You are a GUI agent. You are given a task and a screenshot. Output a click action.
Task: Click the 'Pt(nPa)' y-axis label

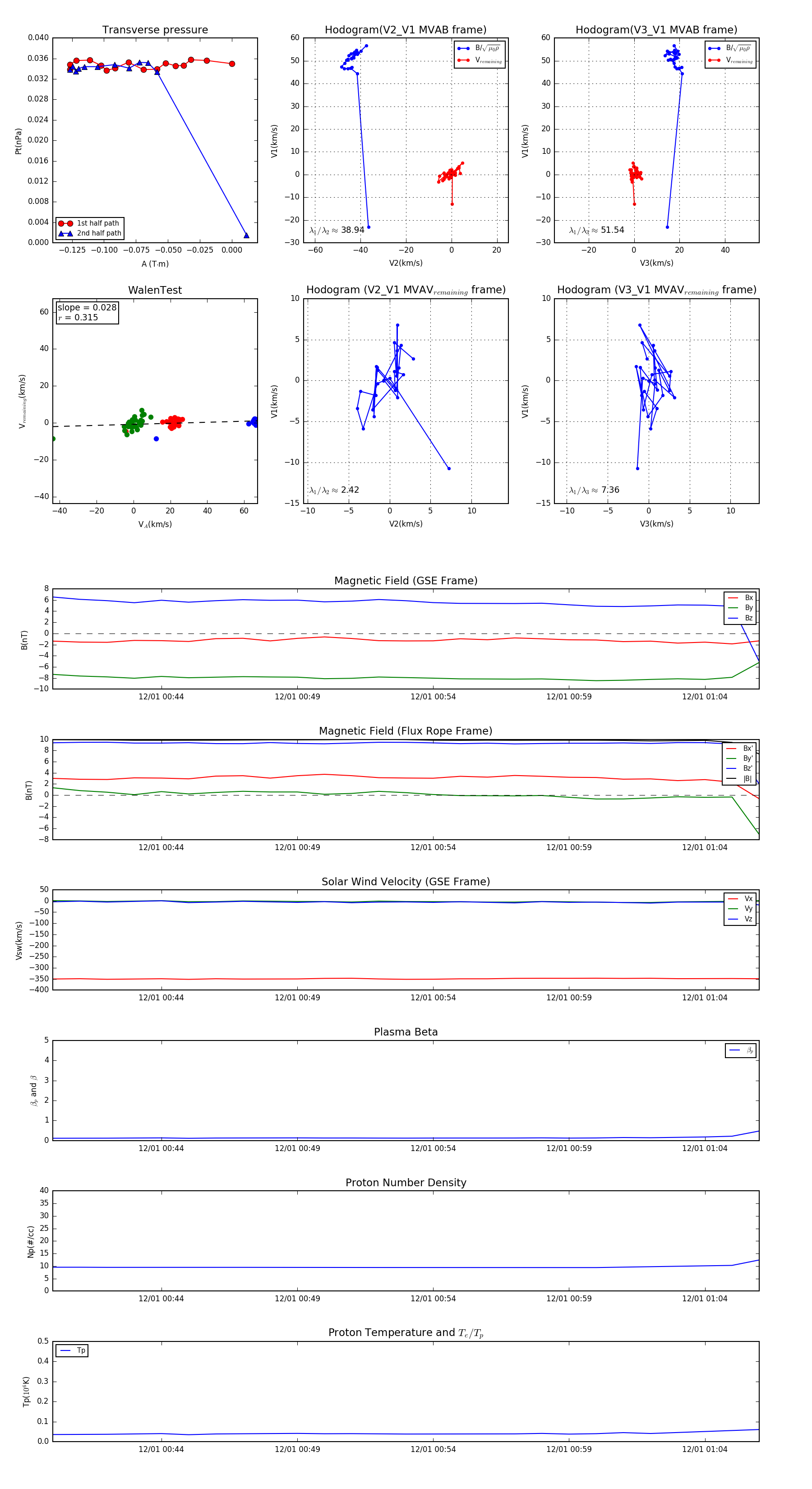(x=18, y=141)
